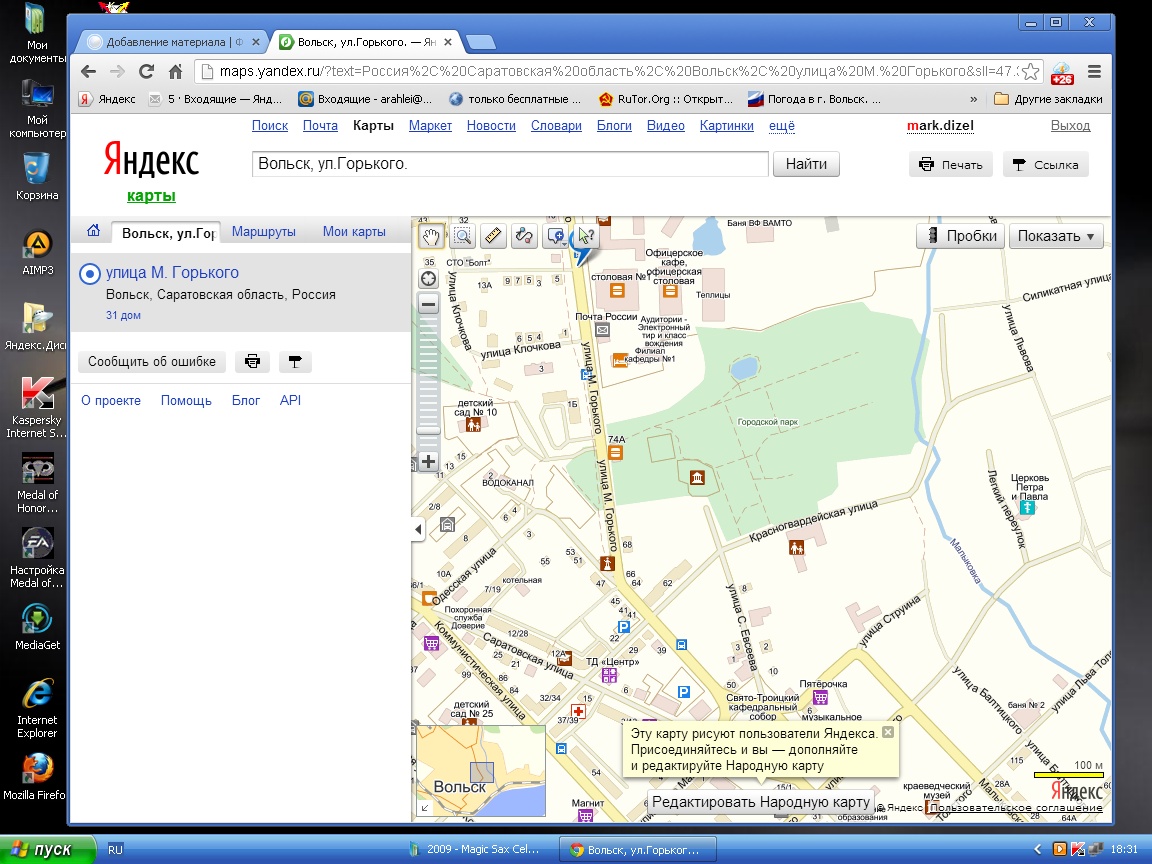This screenshot has width=1152, height=864.
Task: Click the Найти search button
Action: pyautogui.click(x=806, y=164)
